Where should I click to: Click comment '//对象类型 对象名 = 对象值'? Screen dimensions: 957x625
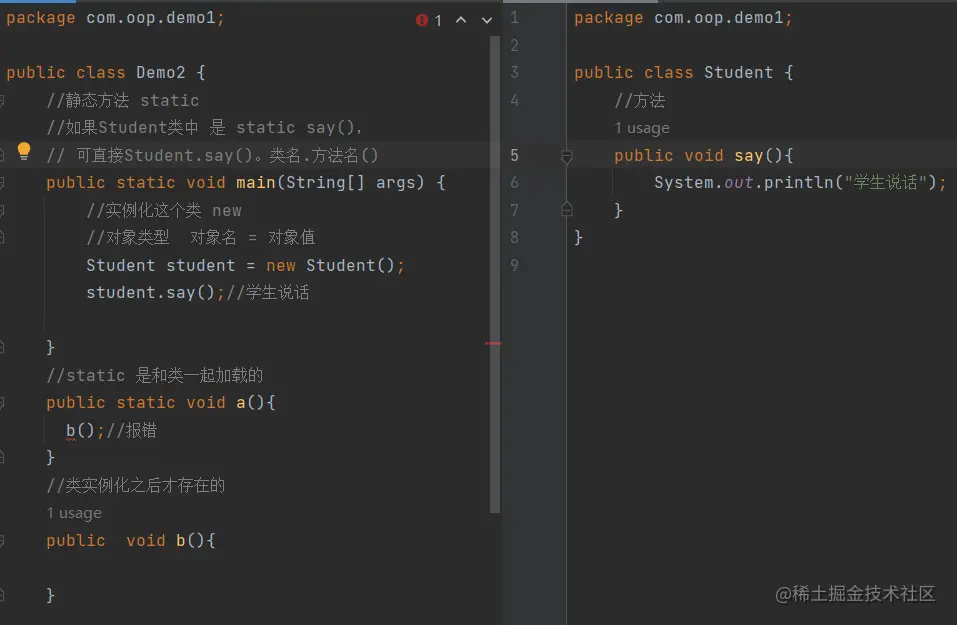[x=201, y=237]
